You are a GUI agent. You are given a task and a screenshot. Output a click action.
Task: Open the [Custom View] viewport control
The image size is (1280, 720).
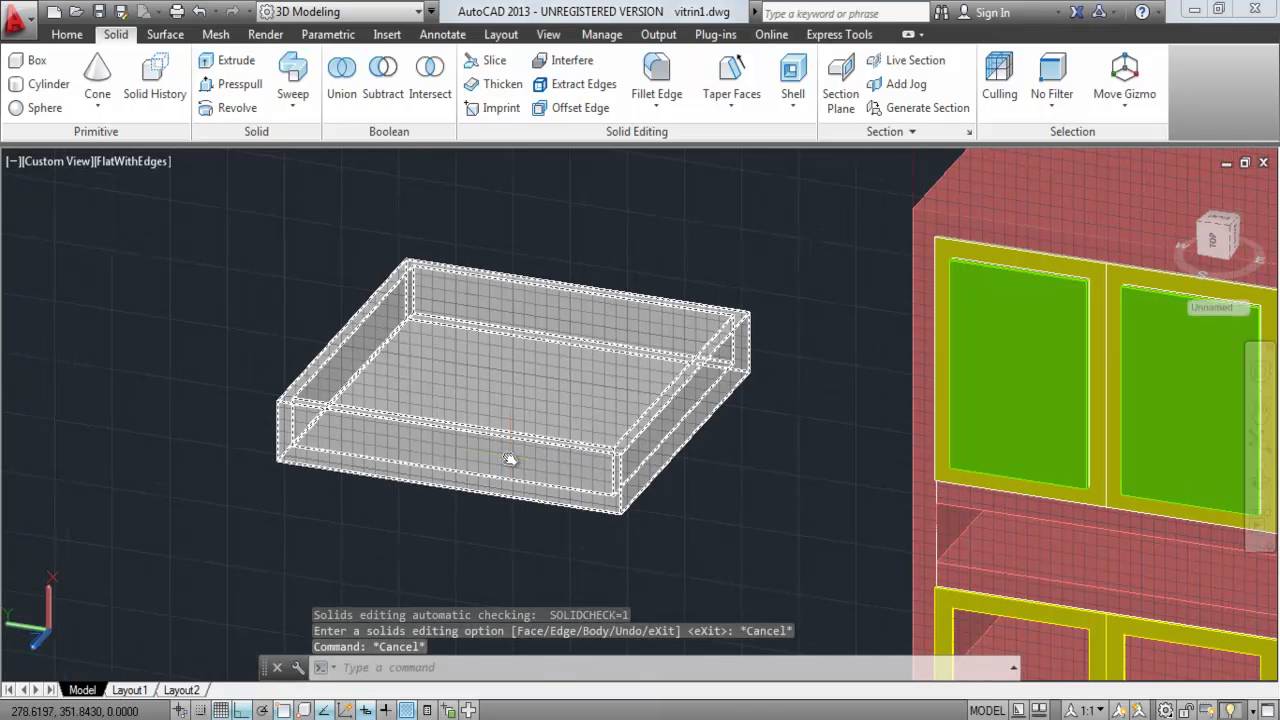coord(56,161)
